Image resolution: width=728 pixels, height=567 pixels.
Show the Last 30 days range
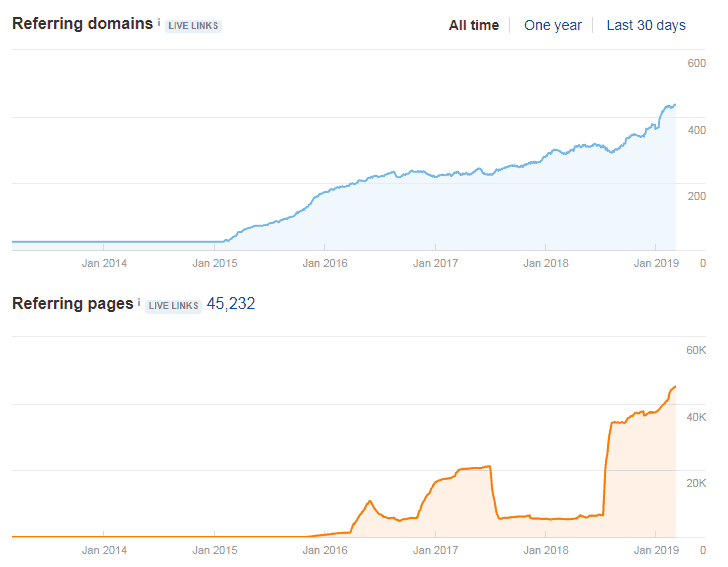[x=646, y=25]
